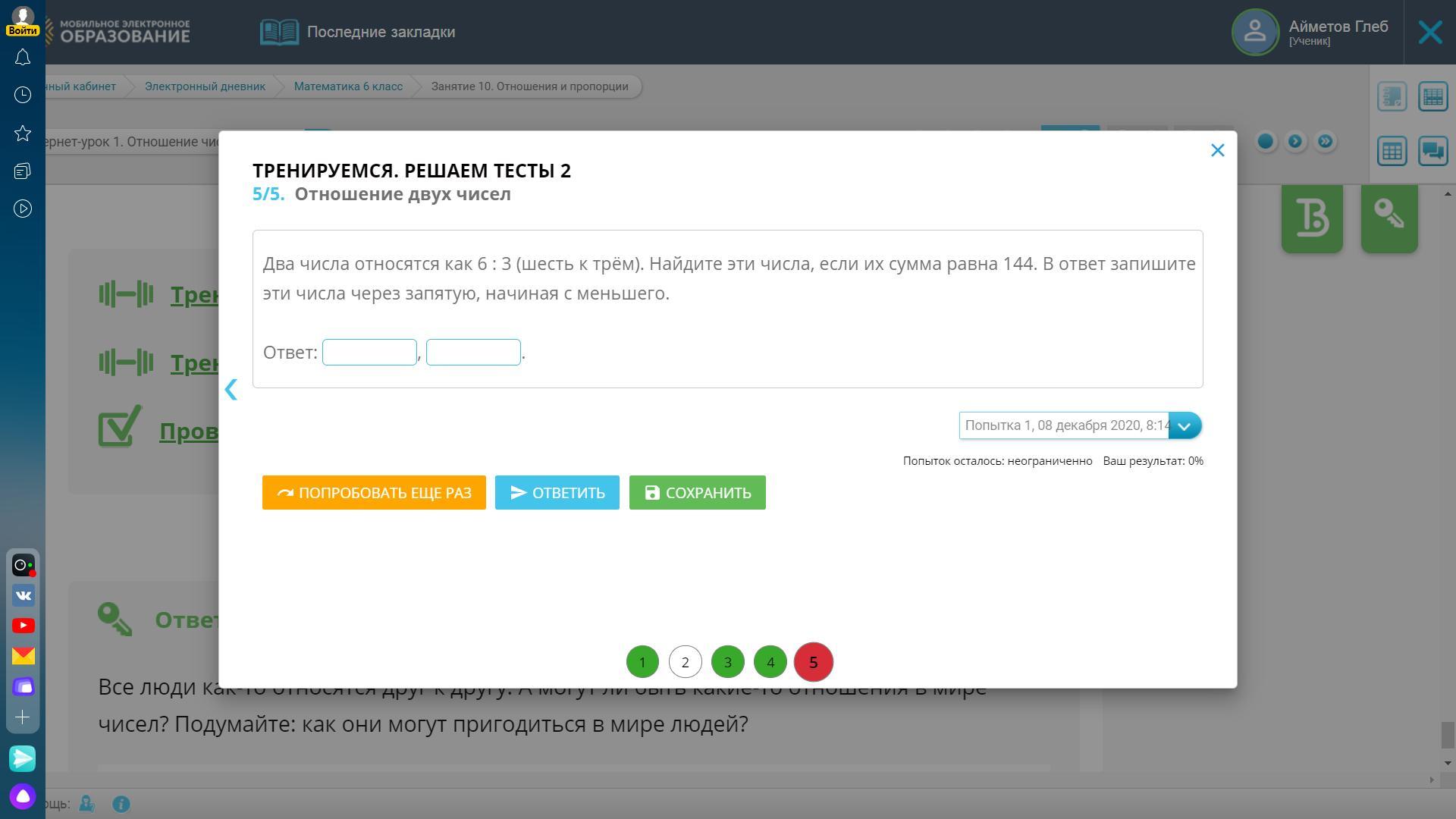
Task: Open the YouTube shortcut in sidebar
Action: pyautogui.click(x=23, y=626)
